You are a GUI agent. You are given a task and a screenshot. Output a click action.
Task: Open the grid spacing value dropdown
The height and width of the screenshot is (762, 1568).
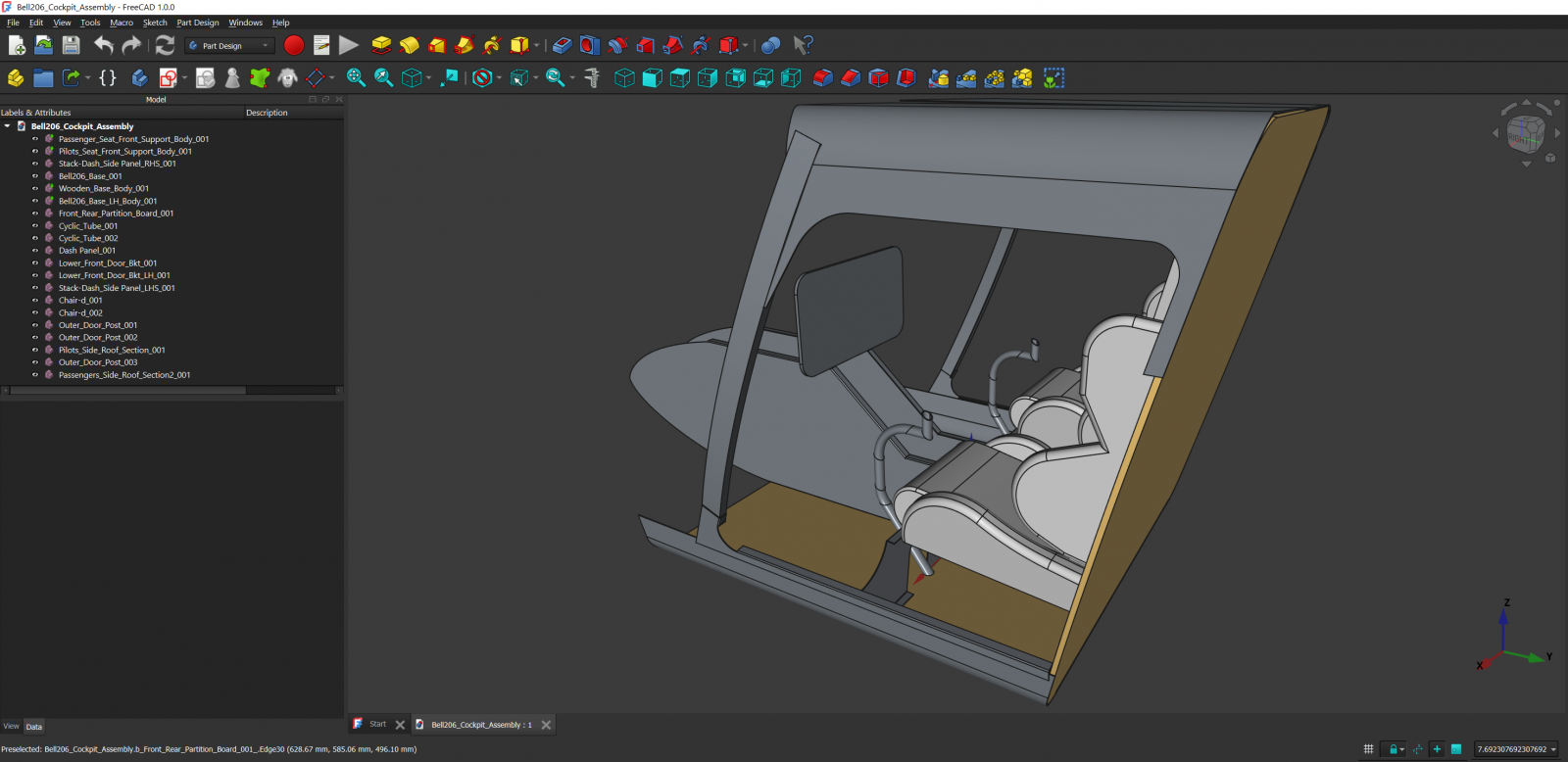(1553, 749)
